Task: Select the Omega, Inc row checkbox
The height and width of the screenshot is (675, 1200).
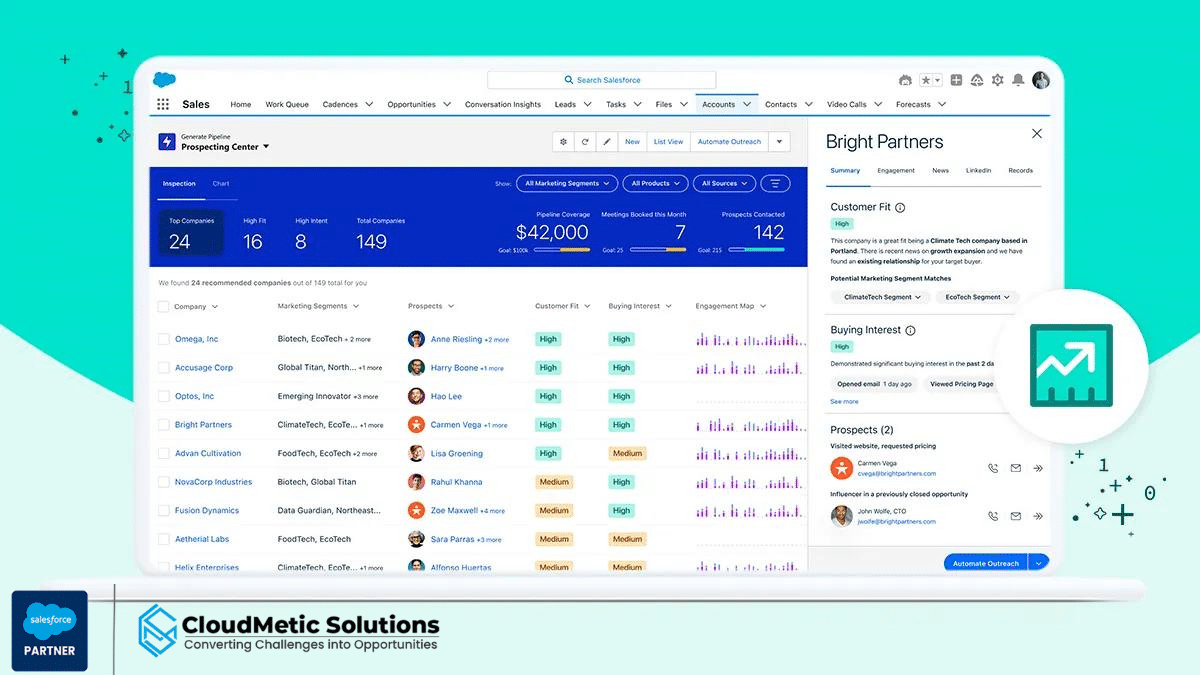Action: click(162, 339)
